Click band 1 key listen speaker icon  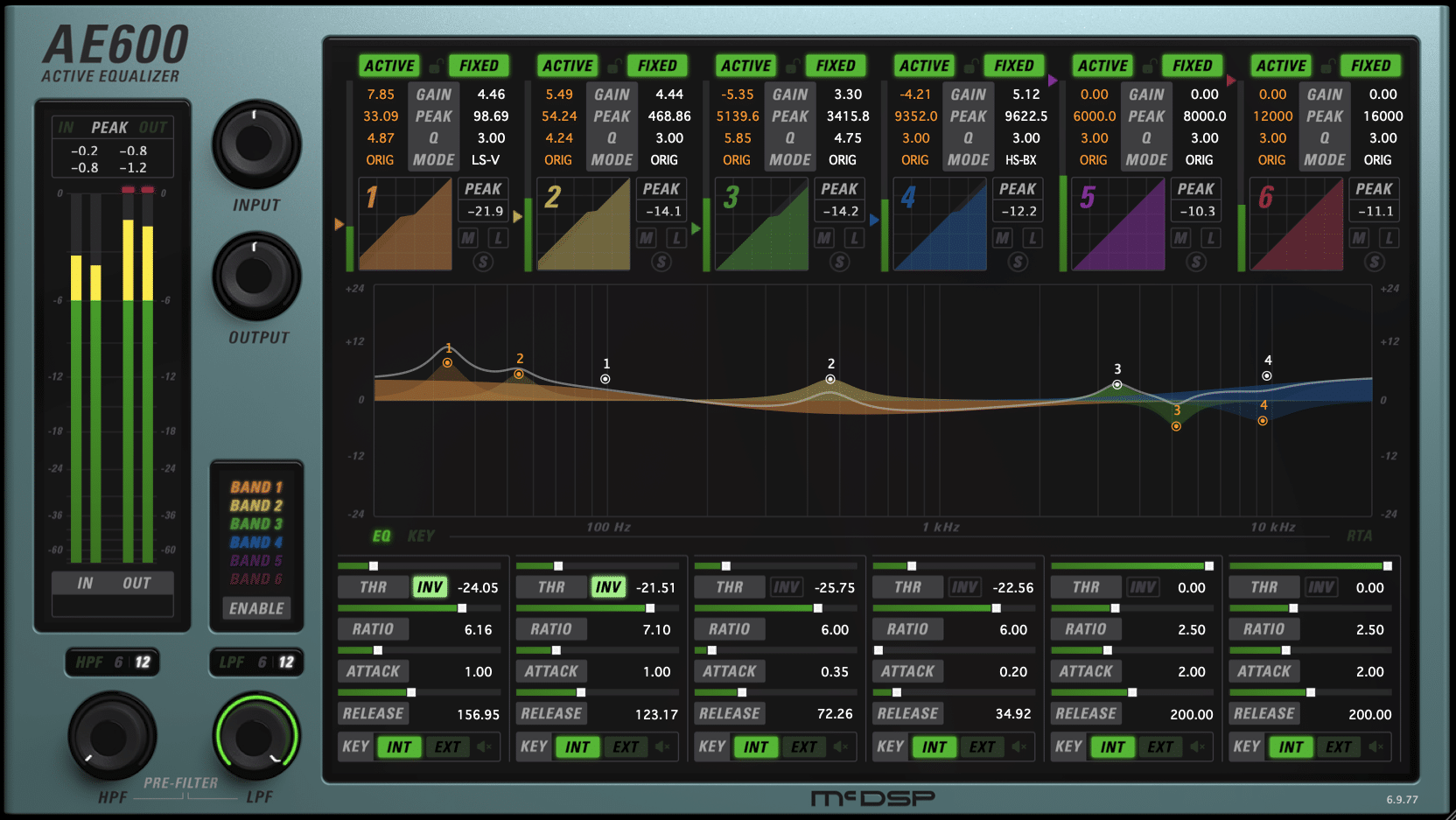click(484, 746)
